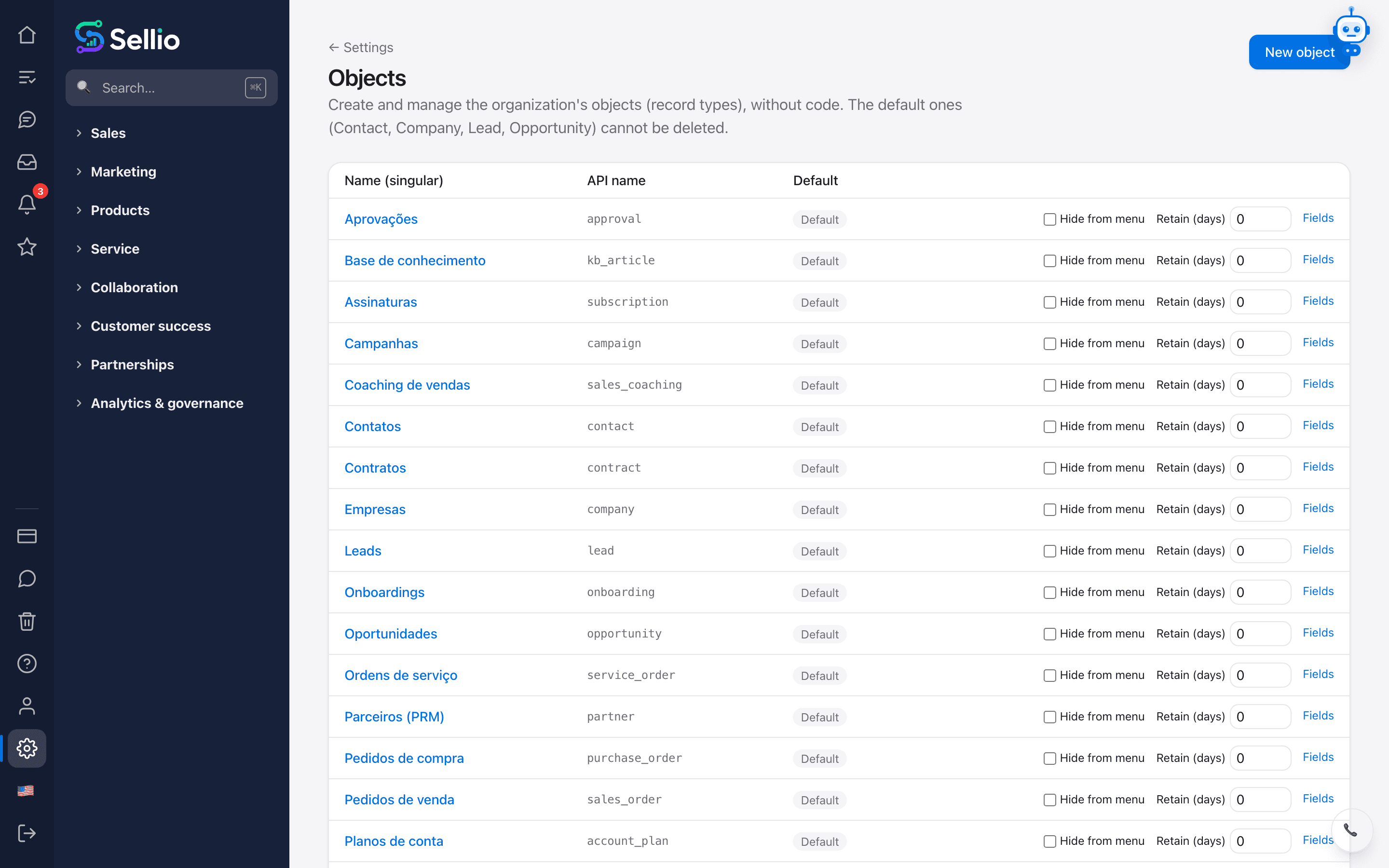Open Fields for Aprovações
1389x868 pixels.
coord(1318,218)
